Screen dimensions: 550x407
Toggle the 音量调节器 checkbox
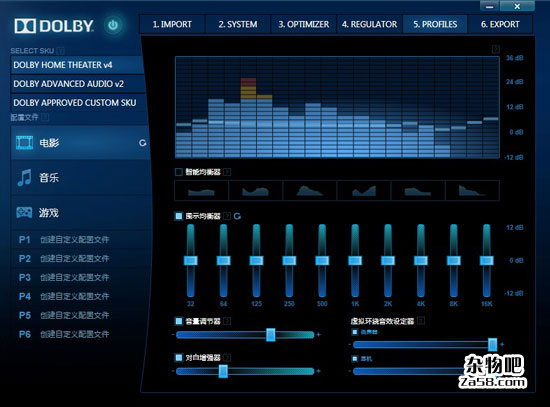tap(179, 321)
